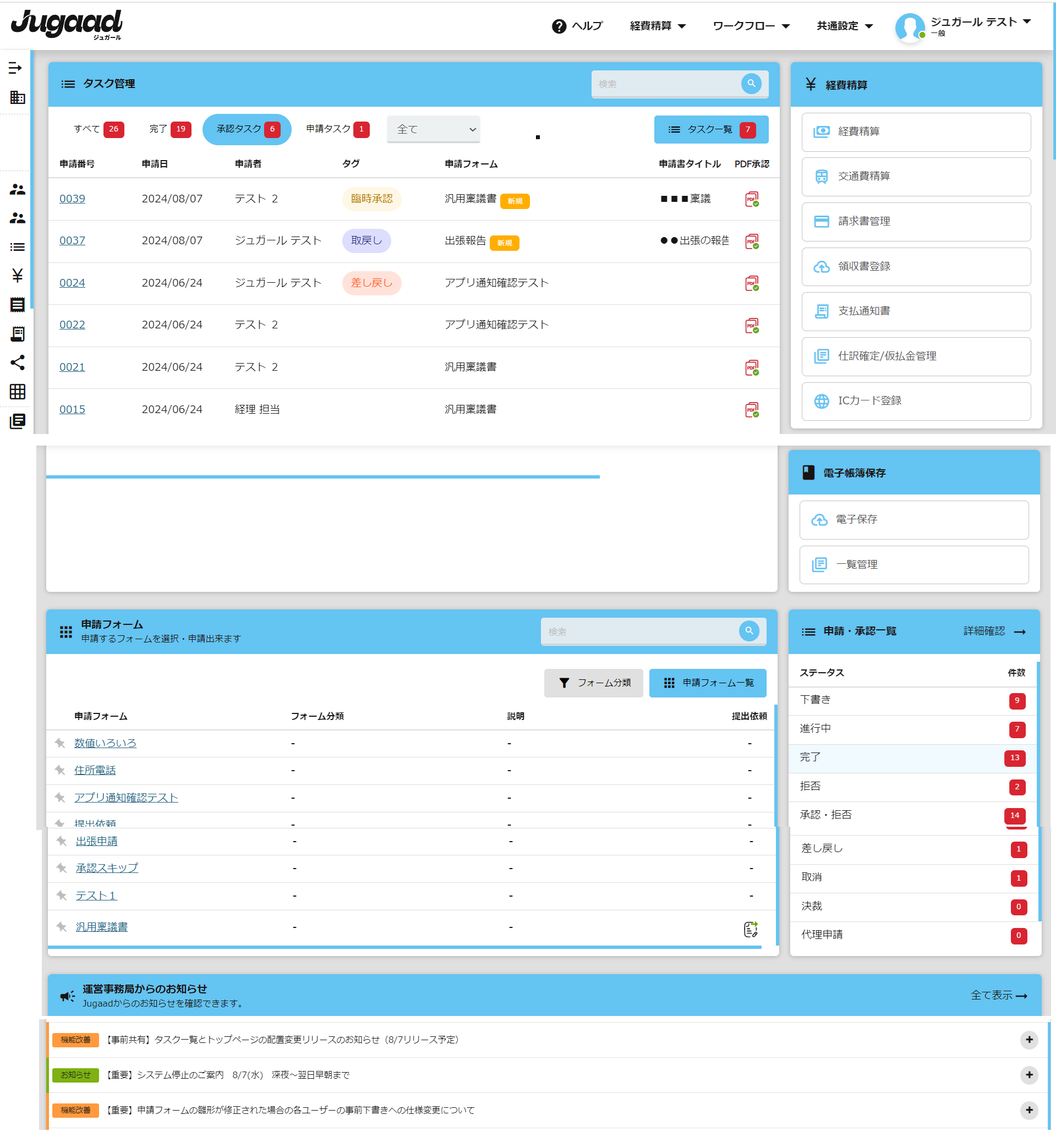Open the 支払通知書 card button
The width and height of the screenshot is (1056, 1148).
point(916,312)
